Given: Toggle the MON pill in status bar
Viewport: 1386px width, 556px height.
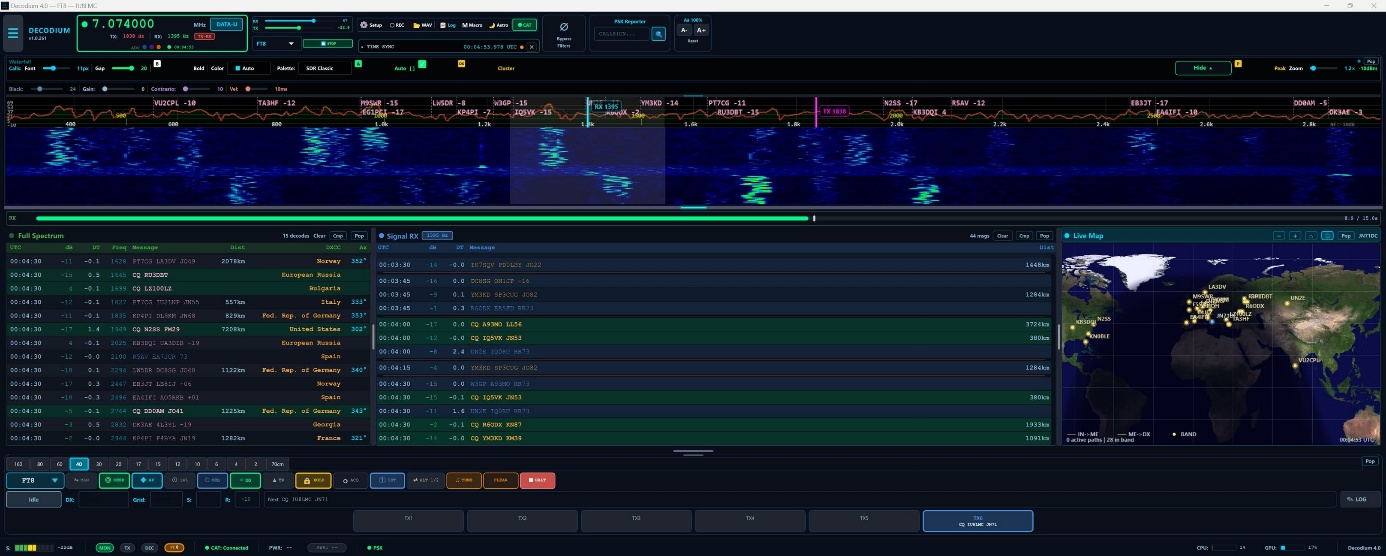Looking at the screenshot, I should click(x=105, y=548).
